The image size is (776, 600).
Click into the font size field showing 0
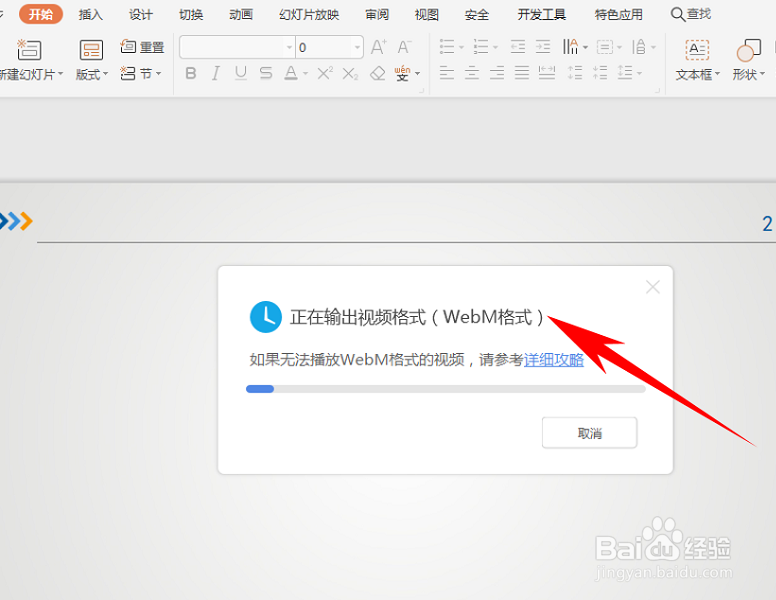tap(324, 48)
